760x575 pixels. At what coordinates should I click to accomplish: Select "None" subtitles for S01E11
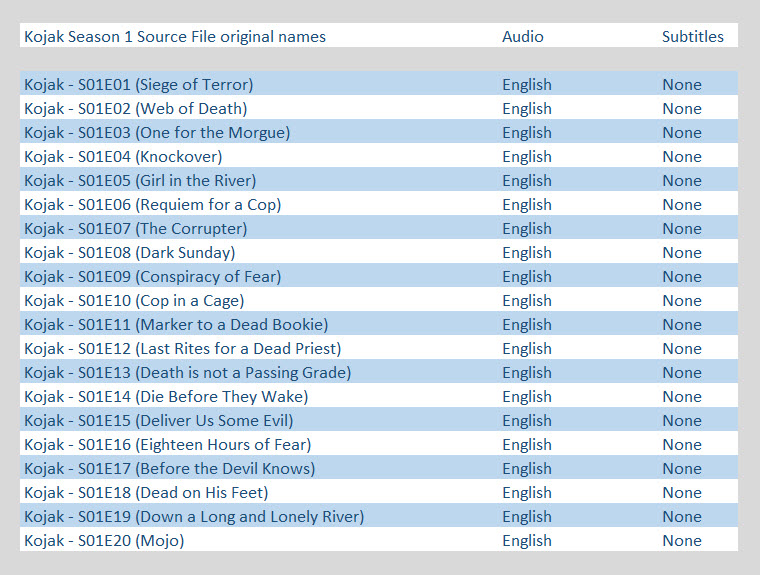[x=682, y=324]
